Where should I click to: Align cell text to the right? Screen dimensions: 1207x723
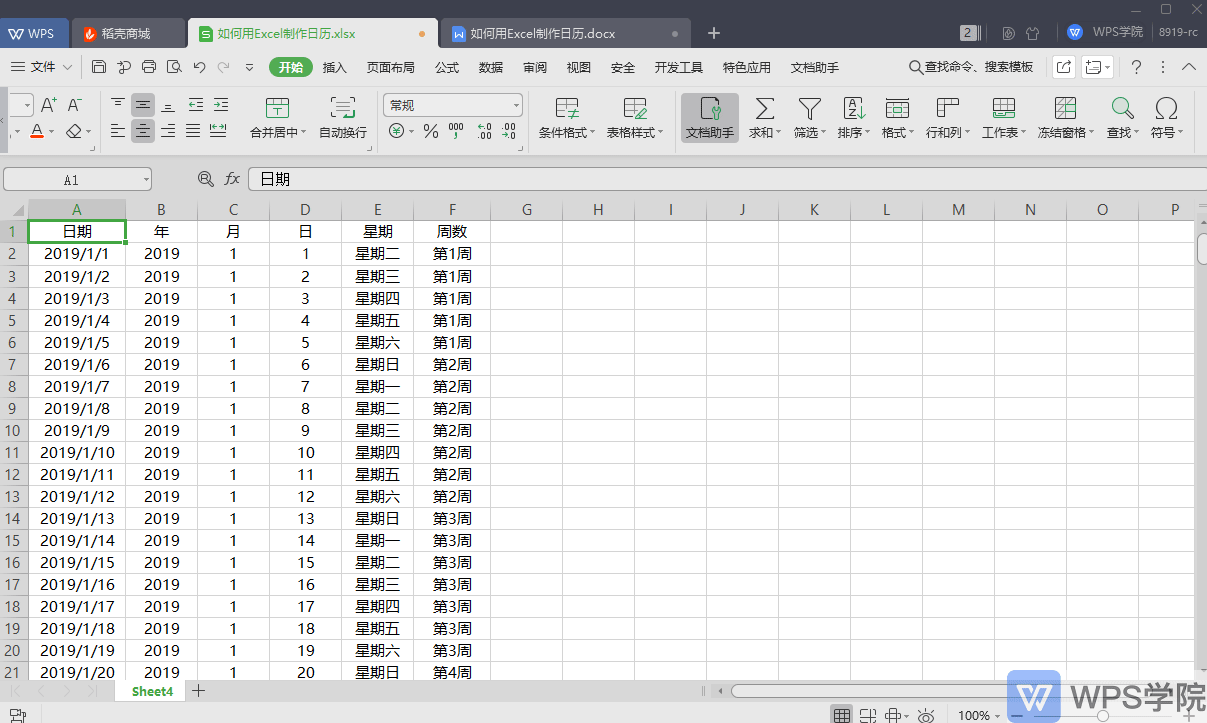click(168, 131)
